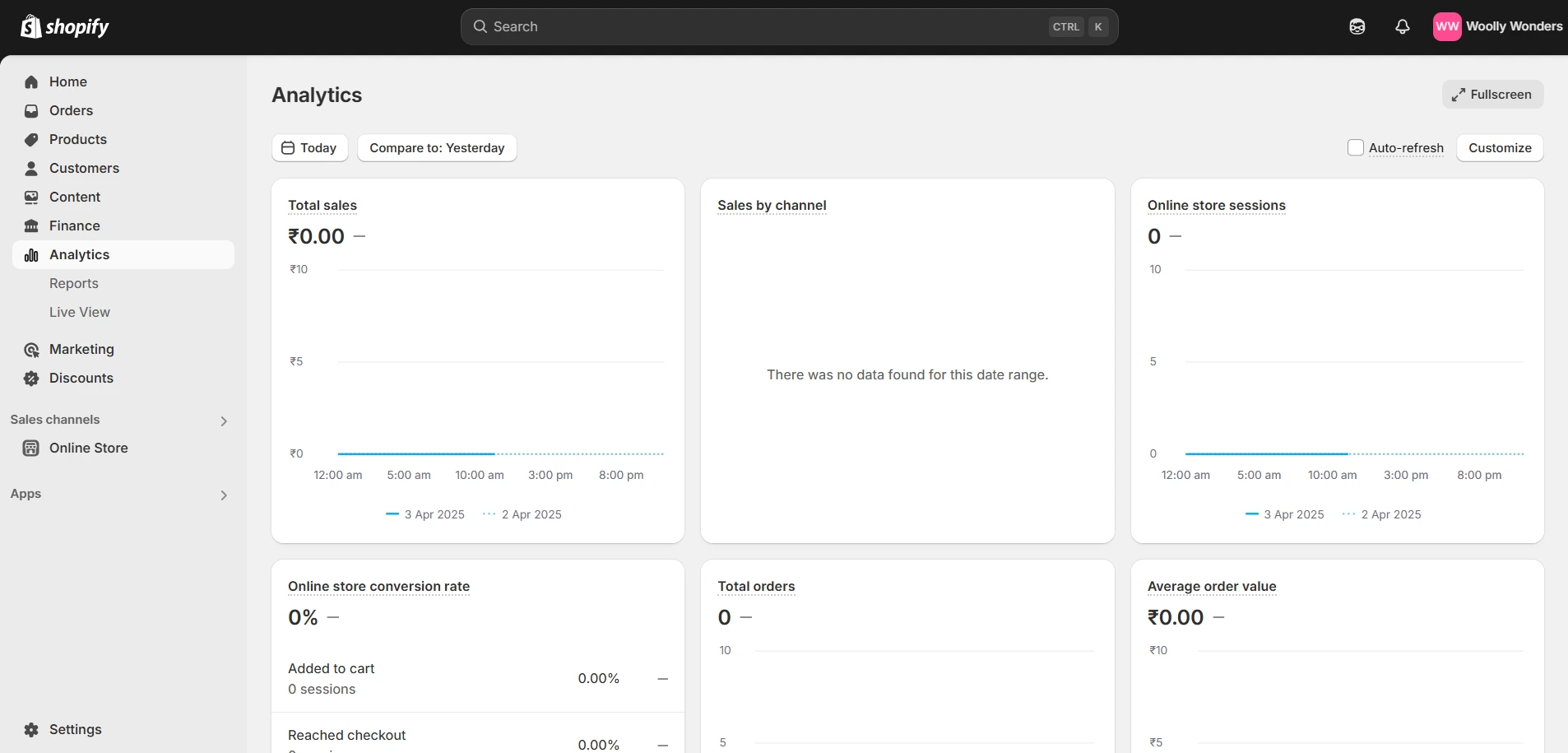Open the notifications bell
The width and height of the screenshot is (1568, 753).
tap(1403, 26)
